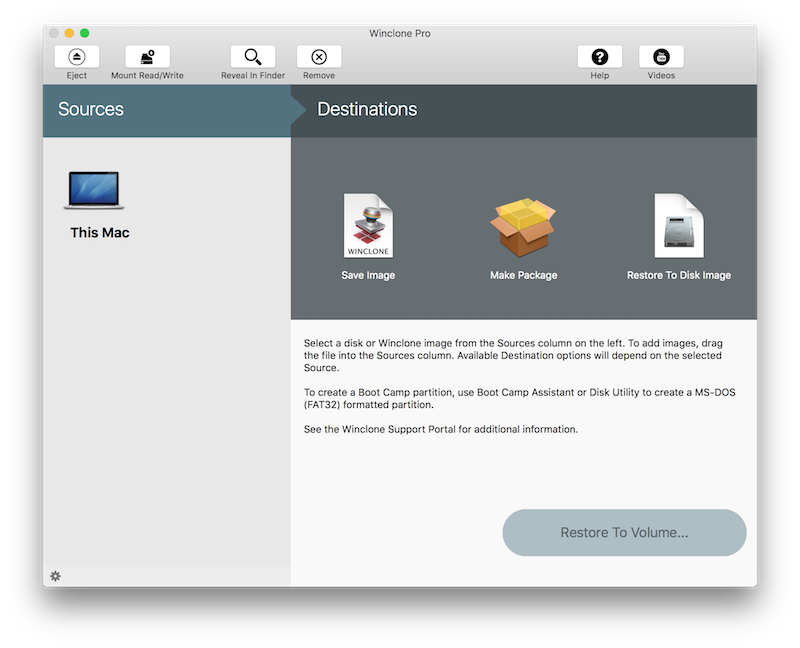Choose the Restore To Disk Image icon
The image size is (800, 648).
pos(679,225)
